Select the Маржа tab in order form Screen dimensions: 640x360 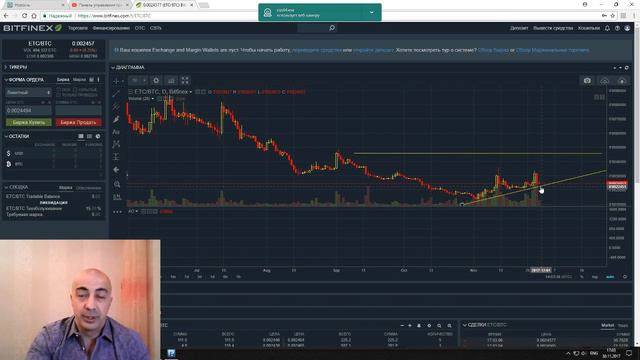79,80
